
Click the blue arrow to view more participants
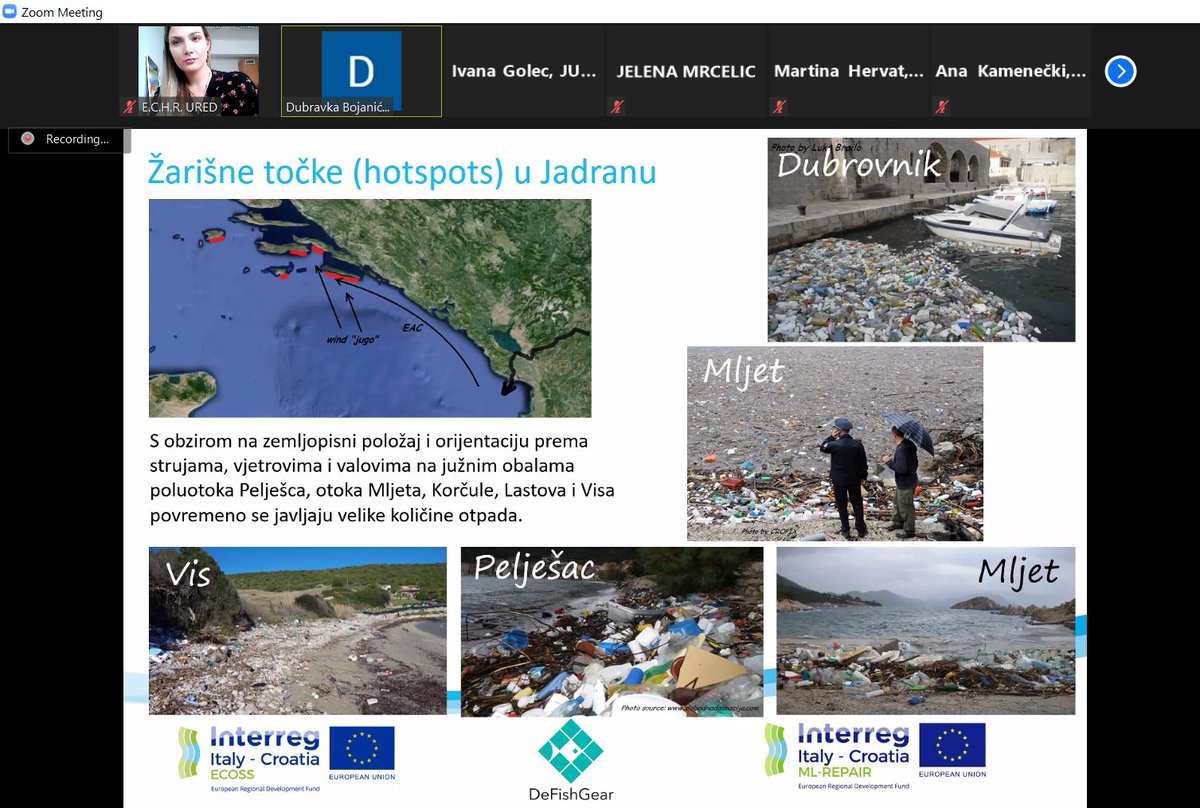coord(1120,70)
